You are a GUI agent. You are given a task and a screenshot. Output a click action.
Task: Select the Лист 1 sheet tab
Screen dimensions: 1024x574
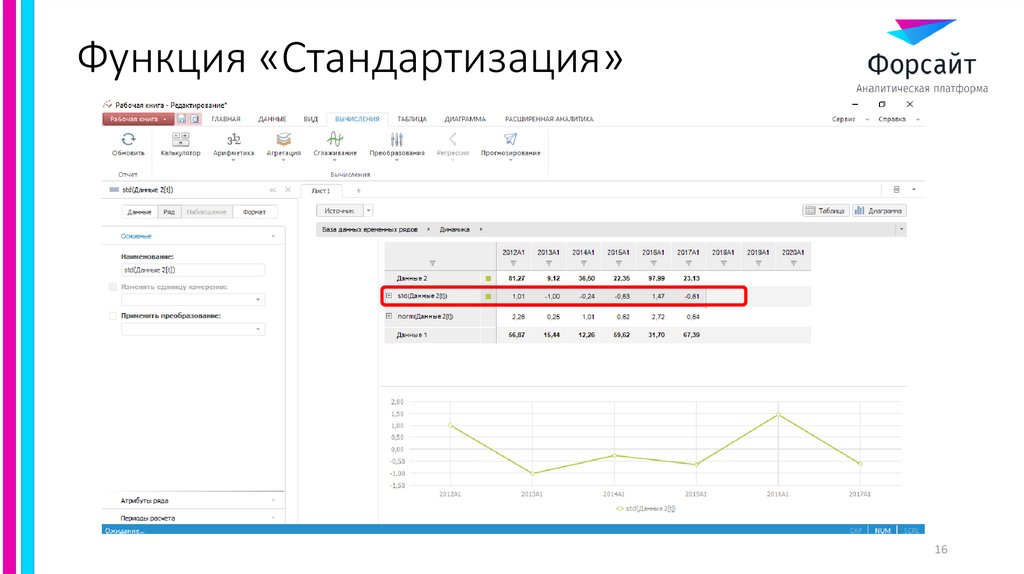click(x=321, y=191)
